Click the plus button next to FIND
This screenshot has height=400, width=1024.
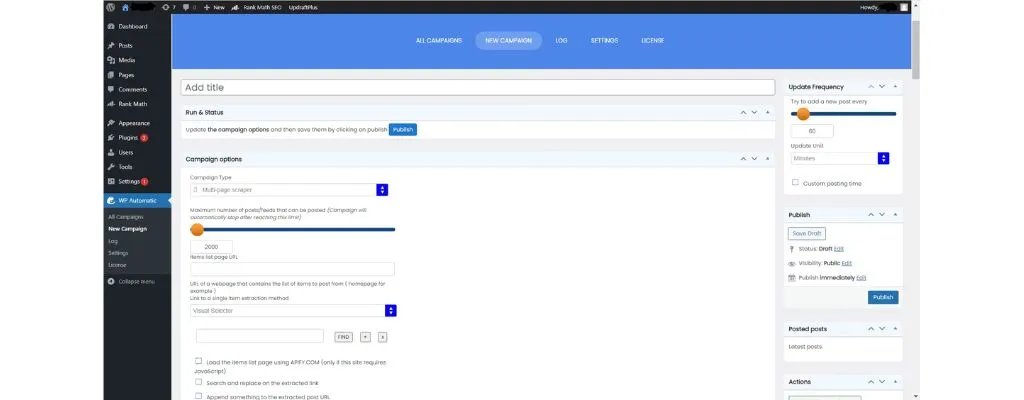pos(366,337)
